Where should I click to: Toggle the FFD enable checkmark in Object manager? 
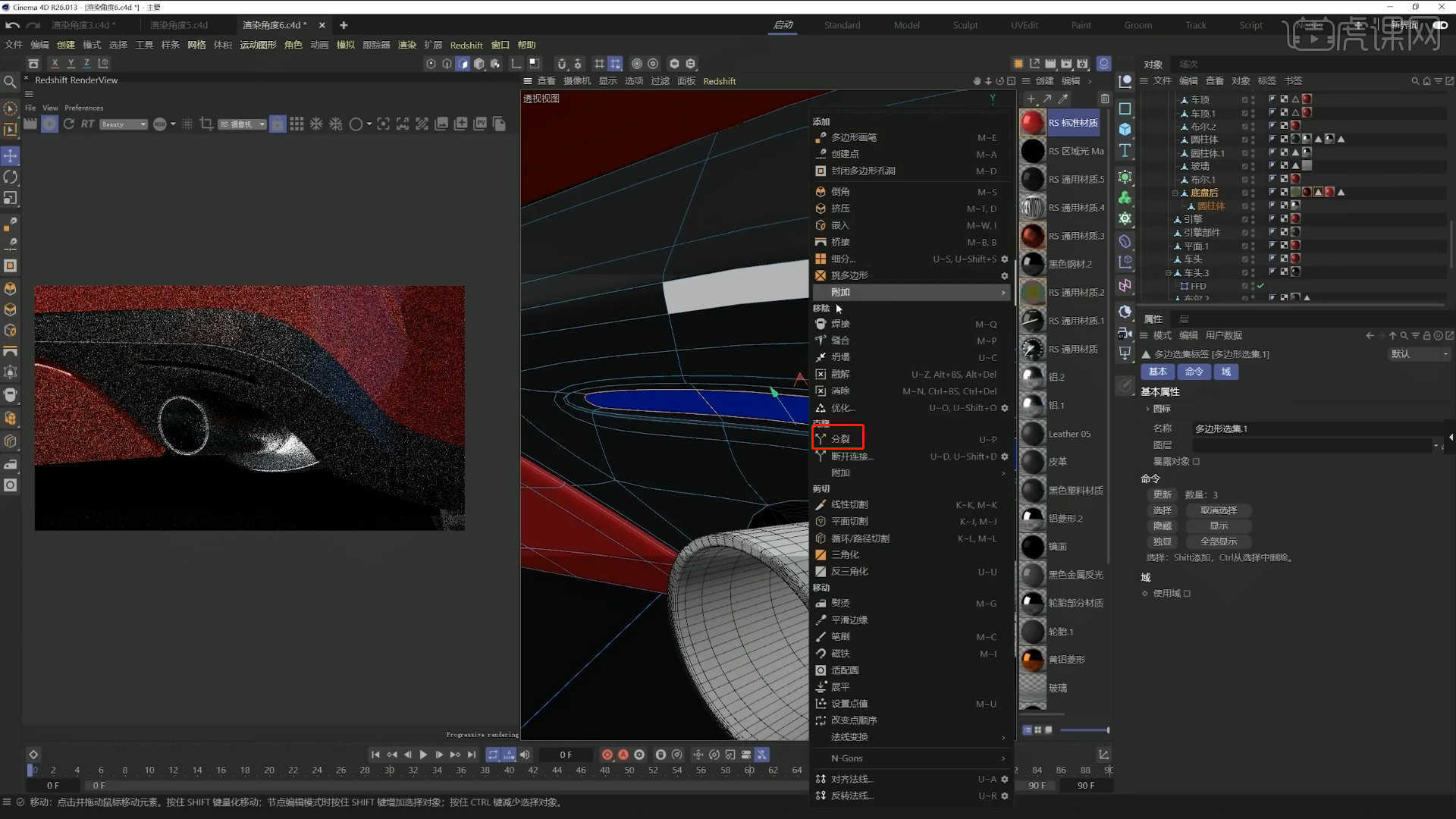pyautogui.click(x=1260, y=286)
